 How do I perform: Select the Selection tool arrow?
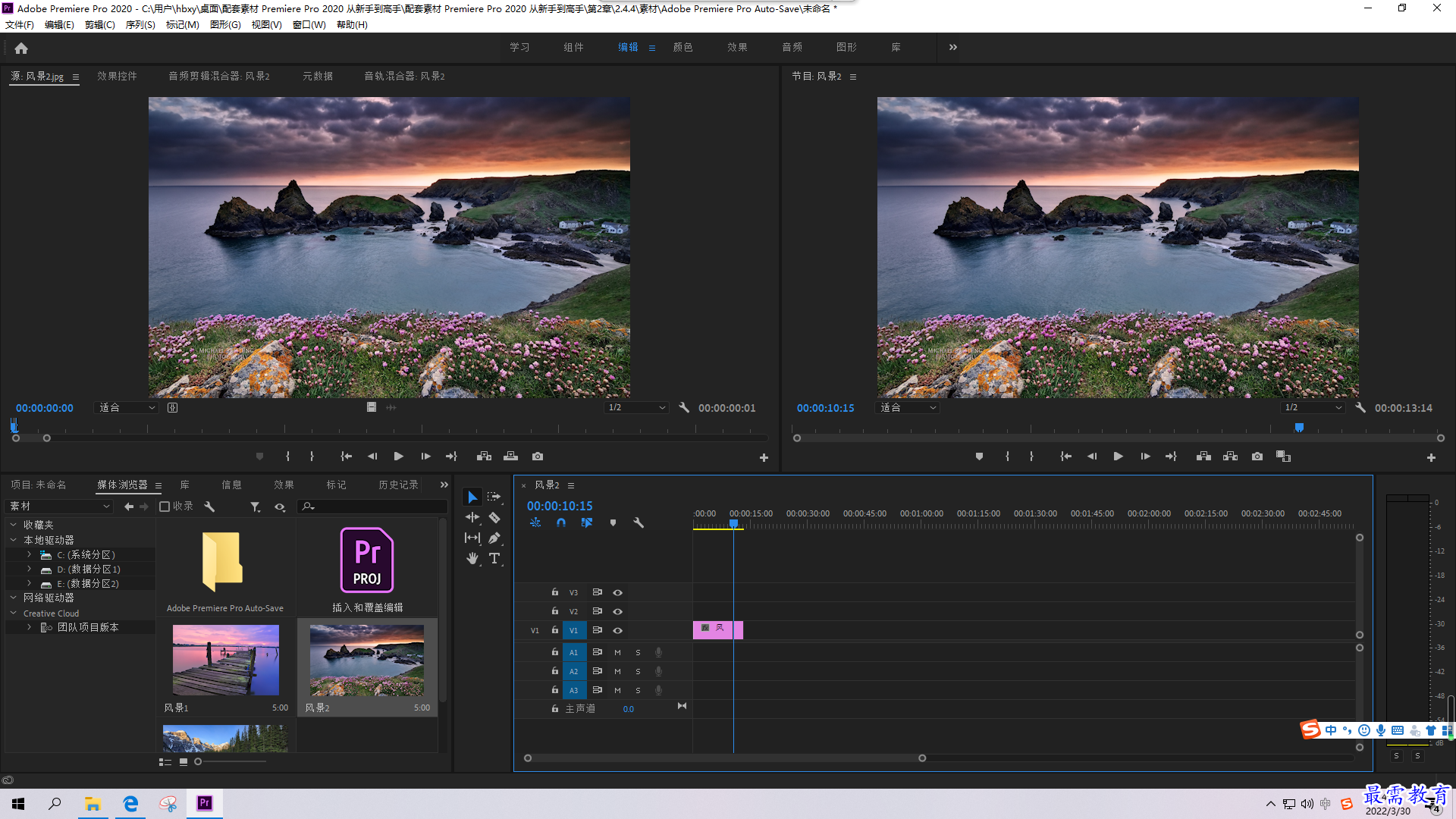pyautogui.click(x=472, y=497)
